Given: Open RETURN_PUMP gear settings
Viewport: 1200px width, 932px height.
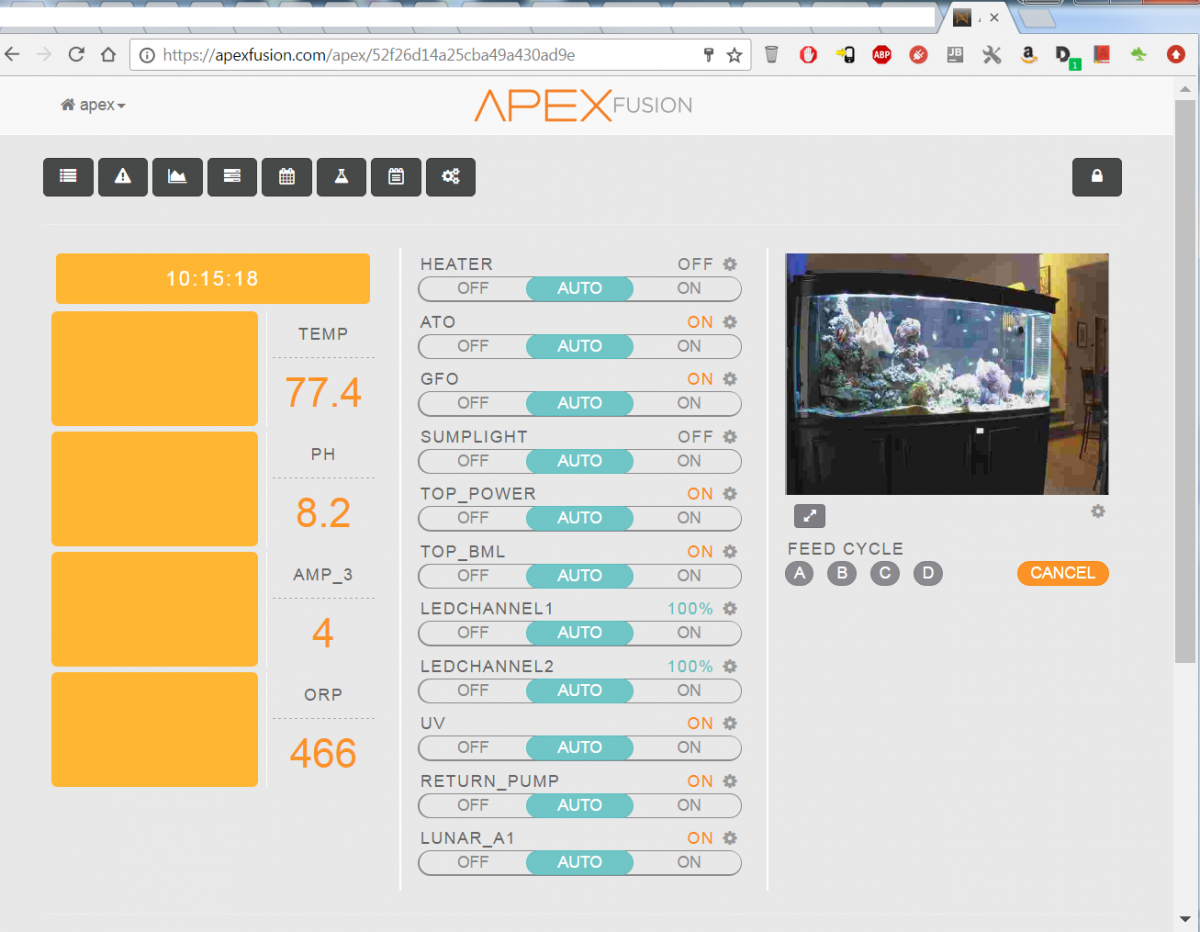Looking at the screenshot, I should [x=730, y=781].
